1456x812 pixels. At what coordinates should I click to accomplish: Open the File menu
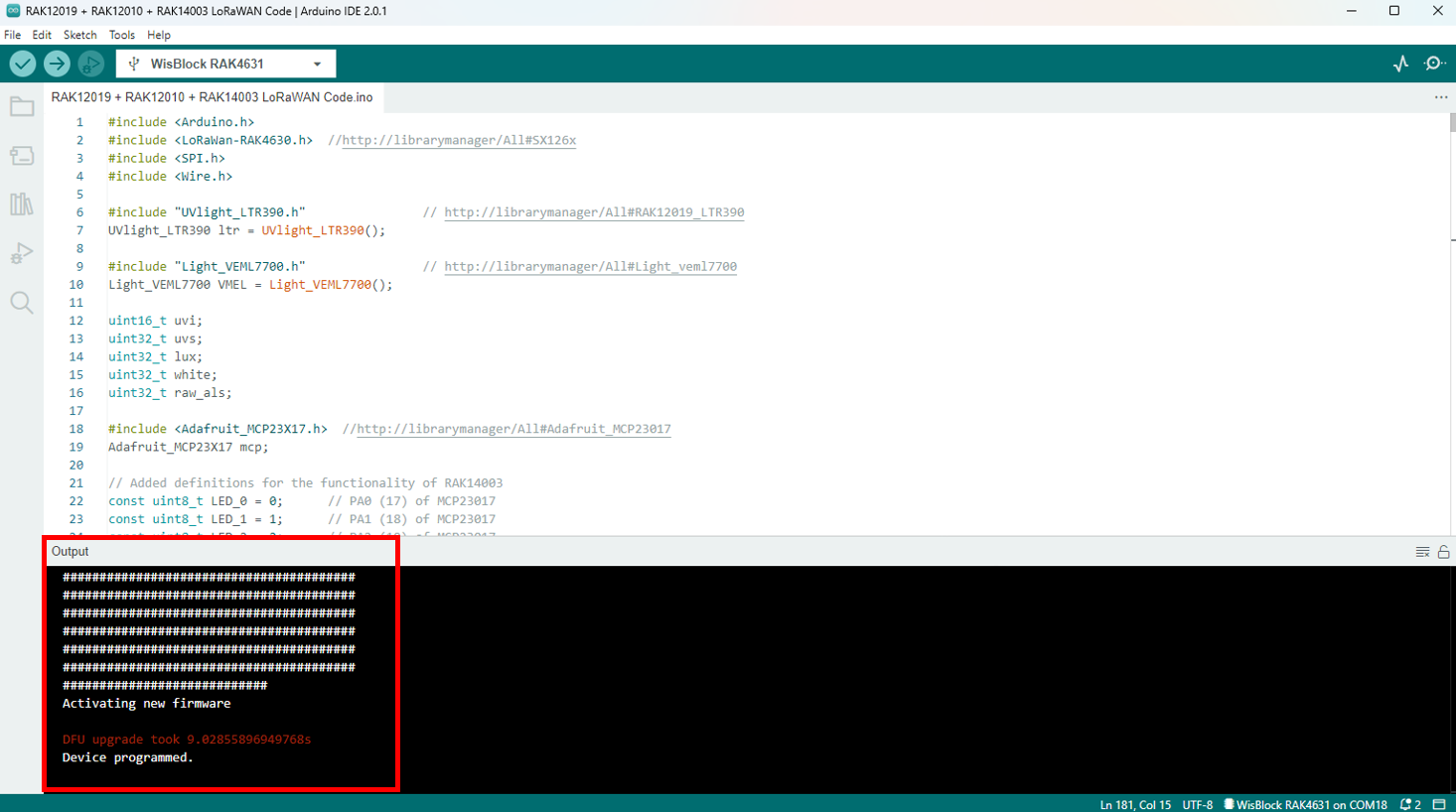click(x=13, y=35)
